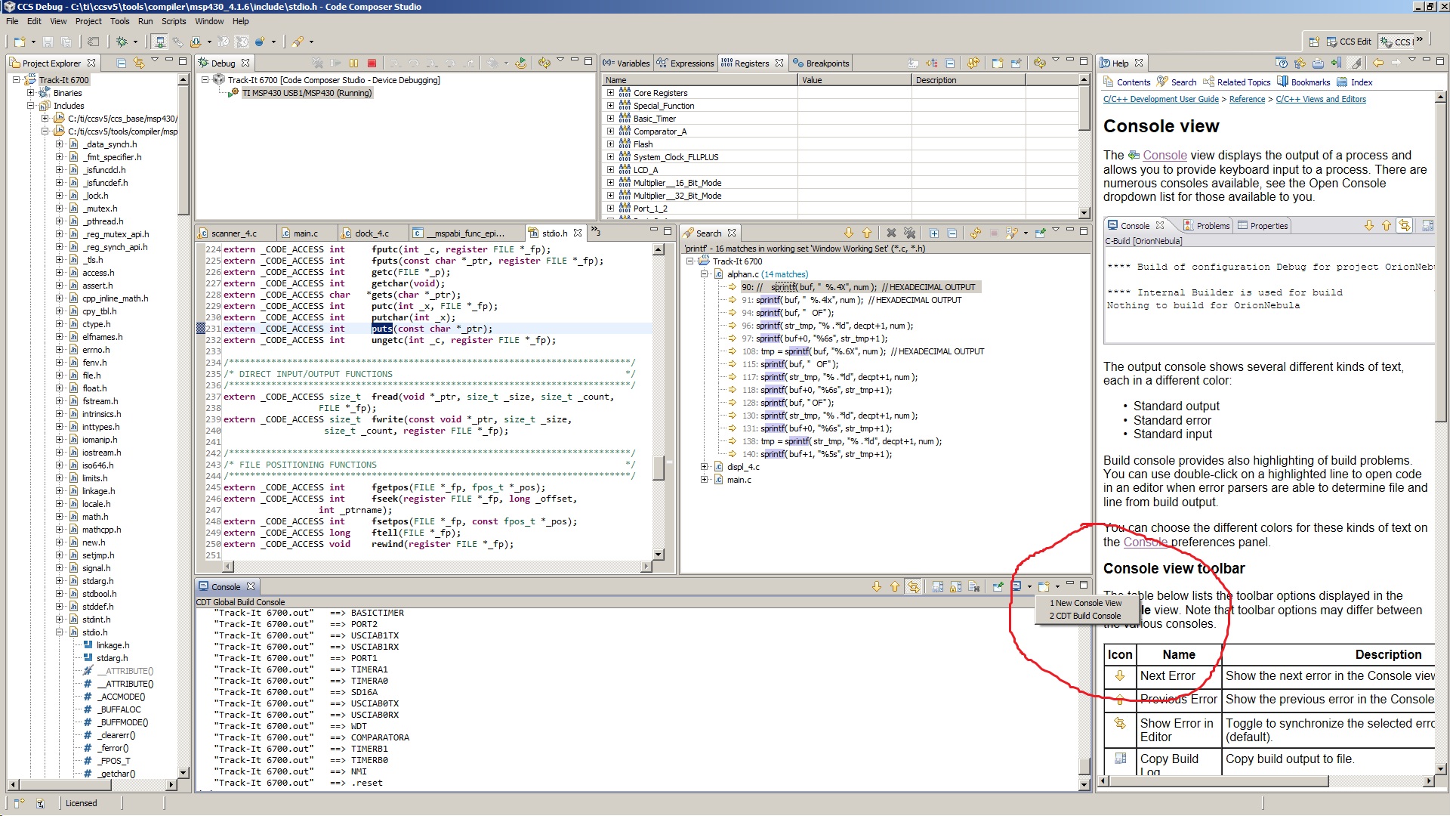1456x819 pixels.
Task: Remove all matches in Search view
Action: 909,233
